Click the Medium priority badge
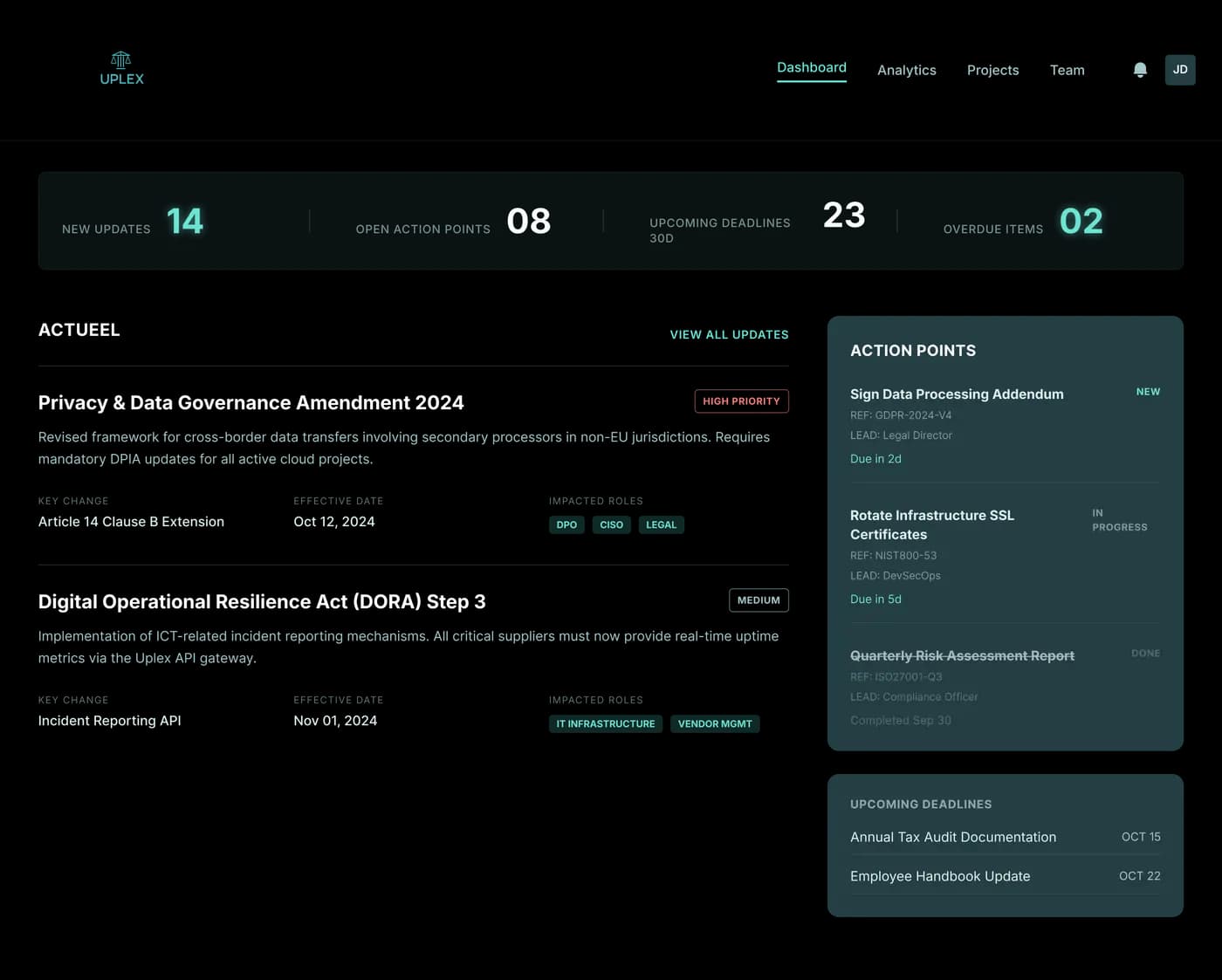This screenshot has height=980, width=1222. (x=759, y=600)
